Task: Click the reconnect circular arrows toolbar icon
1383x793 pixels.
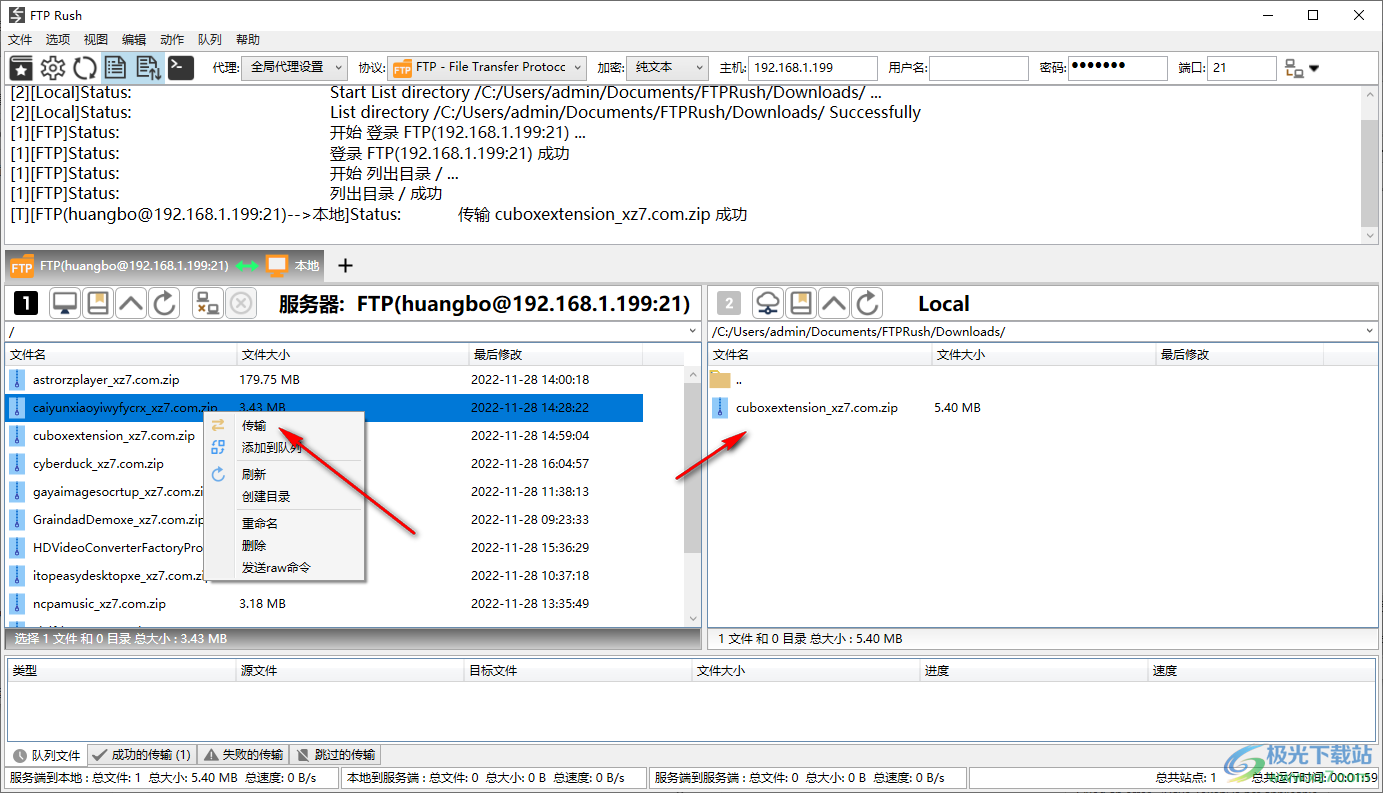Action: (85, 68)
